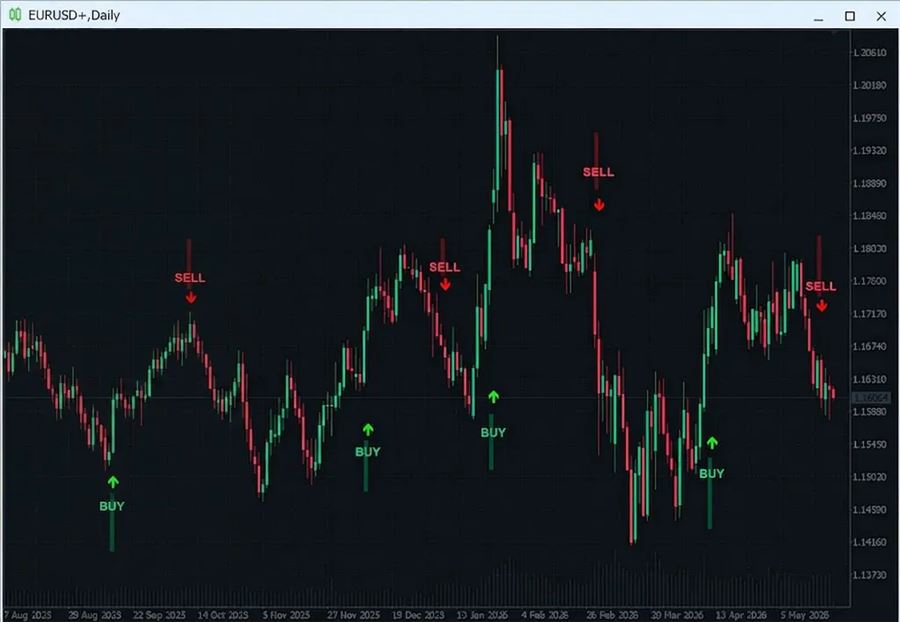
Task: Click the 1.13730 price scale value
Action: (870, 574)
